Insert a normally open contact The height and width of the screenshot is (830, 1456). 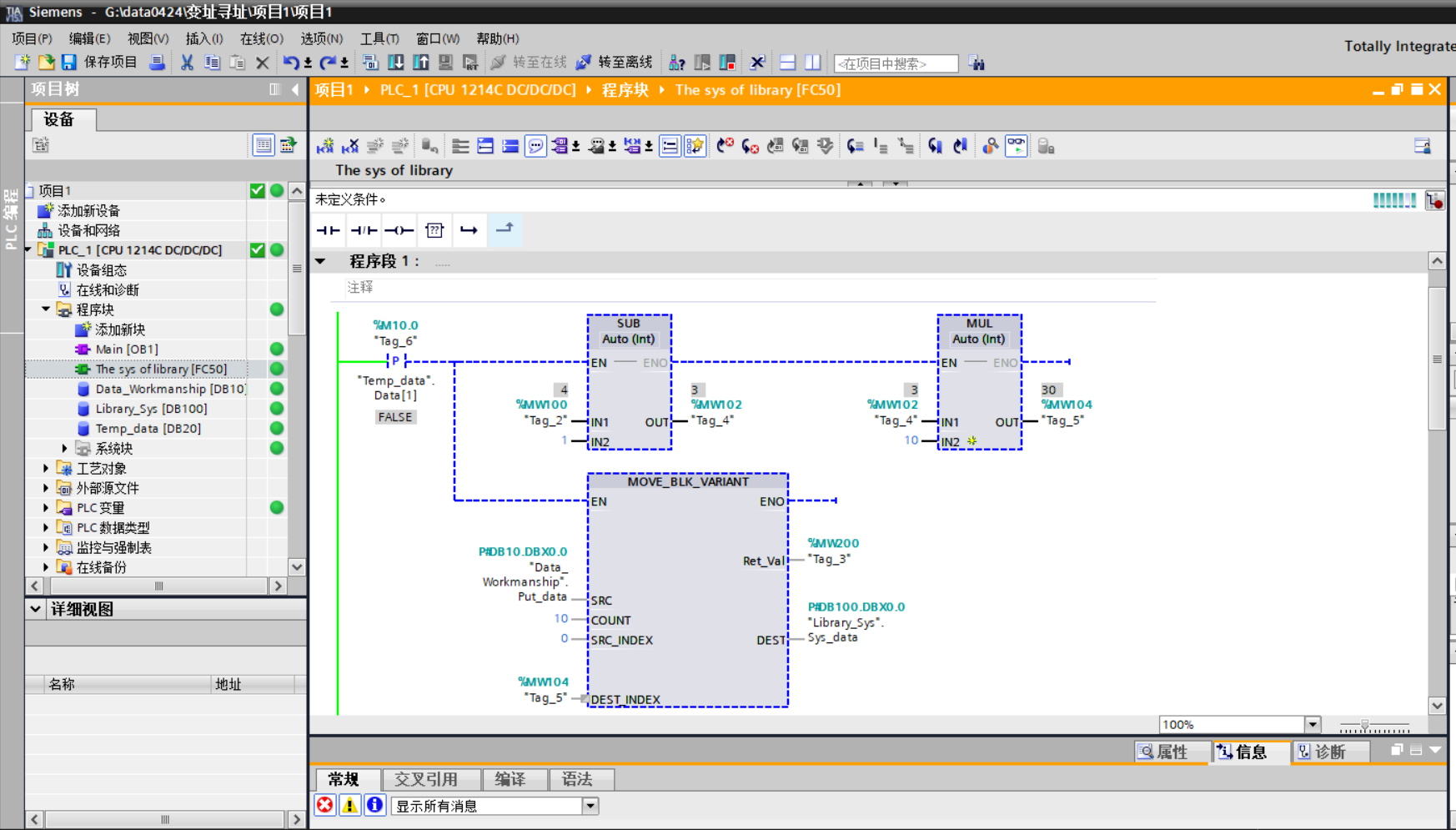point(328,230)
